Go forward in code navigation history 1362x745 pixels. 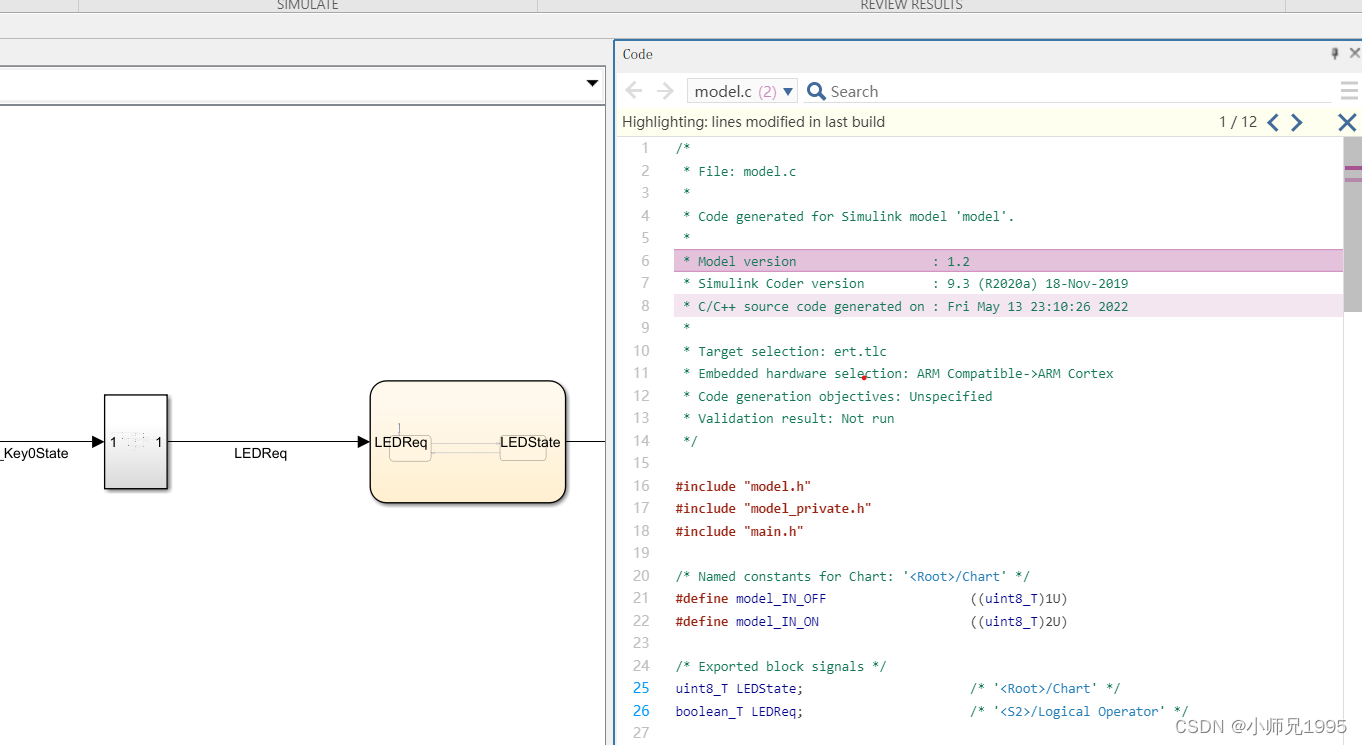[x=665, y=91]
